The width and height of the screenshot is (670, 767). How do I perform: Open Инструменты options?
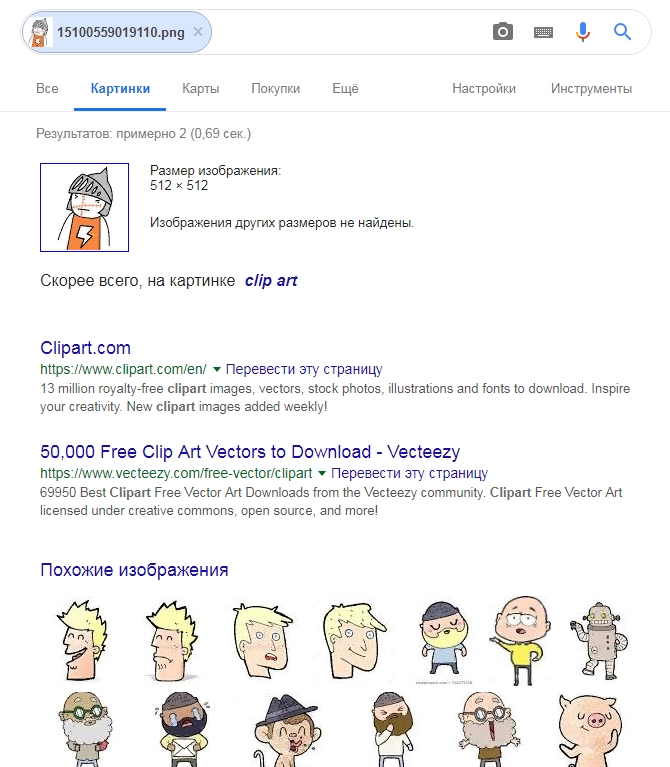tap(591, 89)
